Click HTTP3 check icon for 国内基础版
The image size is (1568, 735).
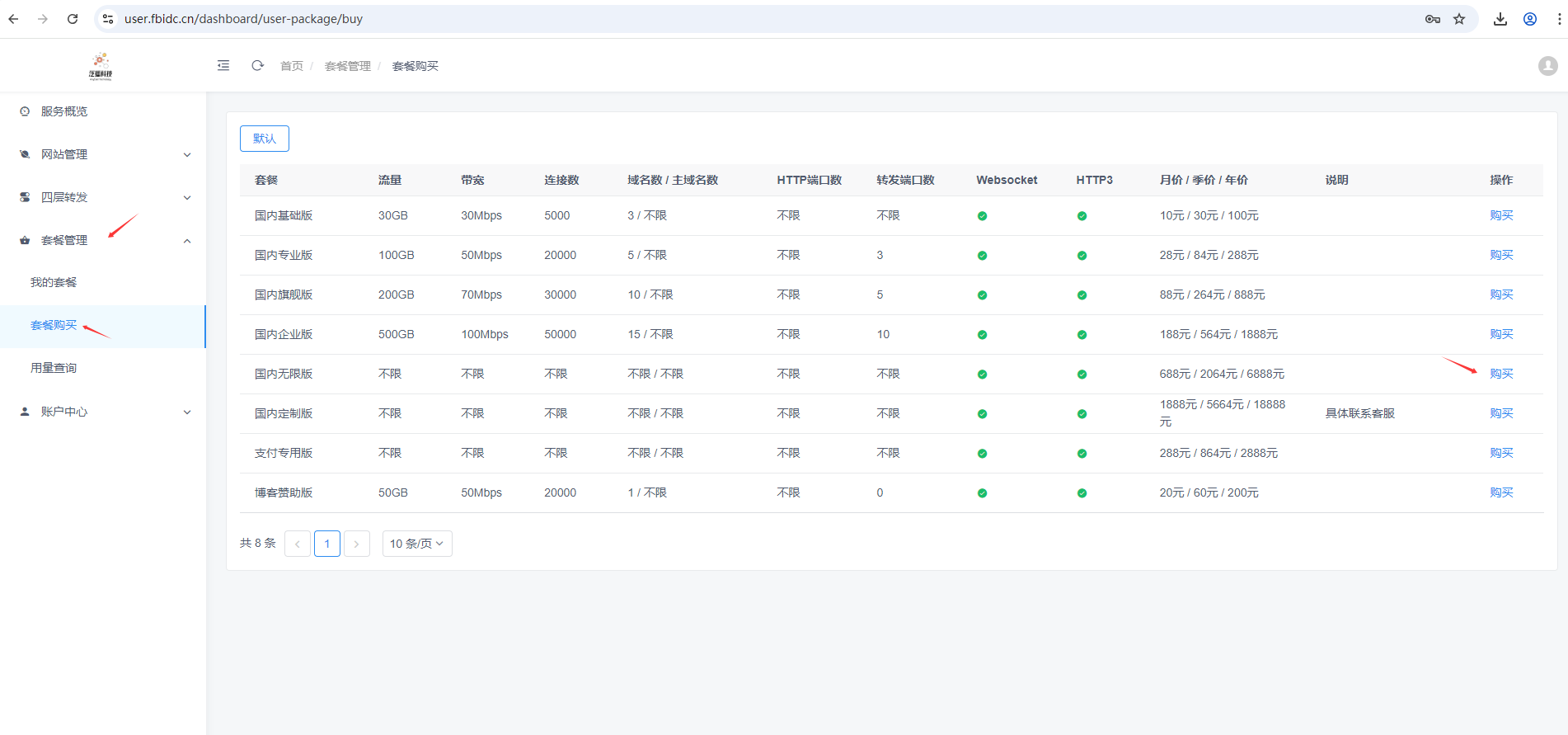tap(1082, 216)
